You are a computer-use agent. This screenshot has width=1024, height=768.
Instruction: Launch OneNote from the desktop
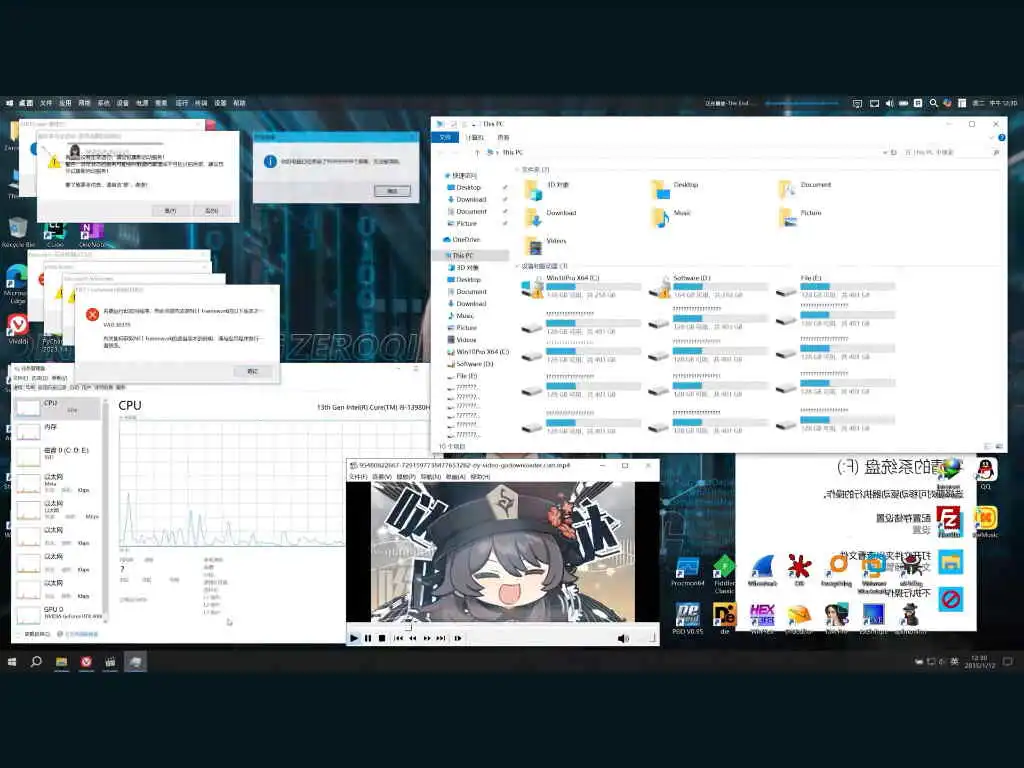tap(91, 235)
